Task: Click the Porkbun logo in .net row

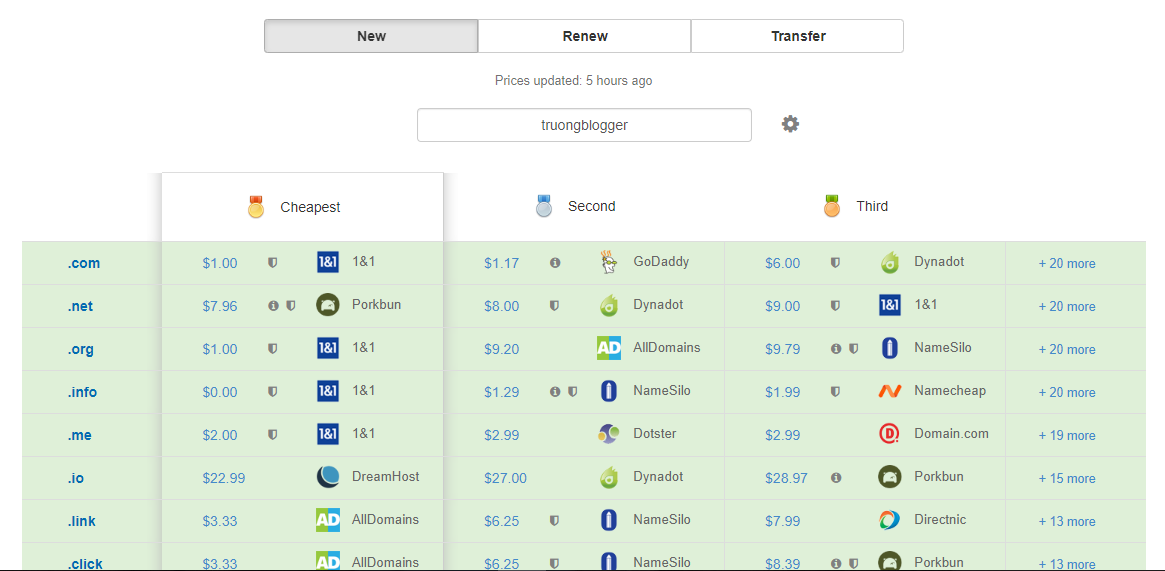Action: (x=328, y=305)
